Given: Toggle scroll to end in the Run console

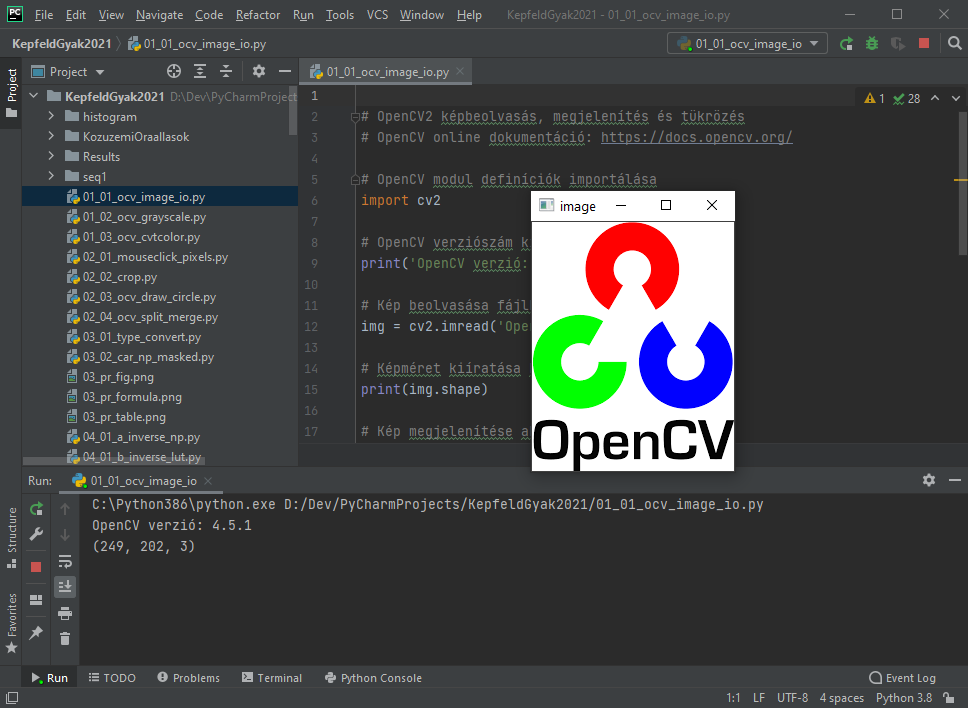Looking at the screenshot, I should pyautogui.click(x=65, y=586).
